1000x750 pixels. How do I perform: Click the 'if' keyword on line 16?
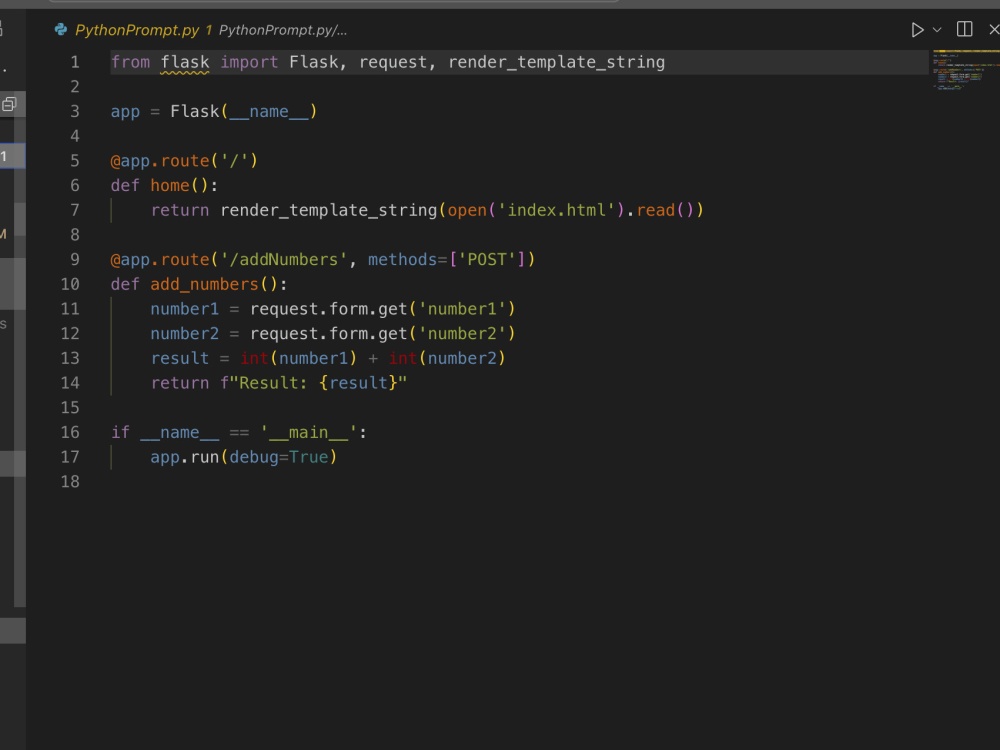tap(121, 432)
